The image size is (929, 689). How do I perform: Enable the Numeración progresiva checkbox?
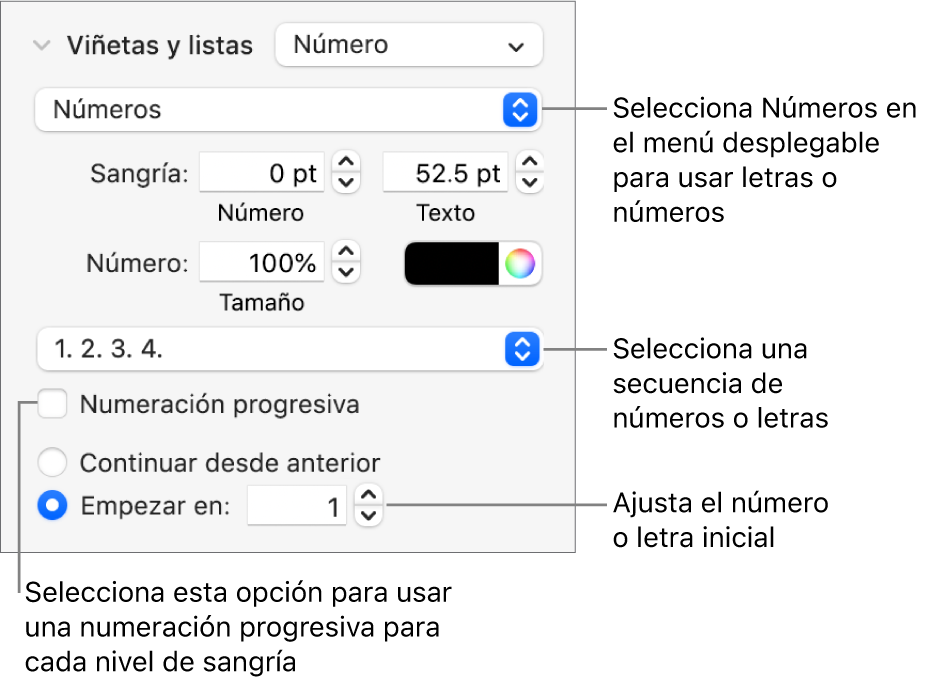click(x=52, y=405)
